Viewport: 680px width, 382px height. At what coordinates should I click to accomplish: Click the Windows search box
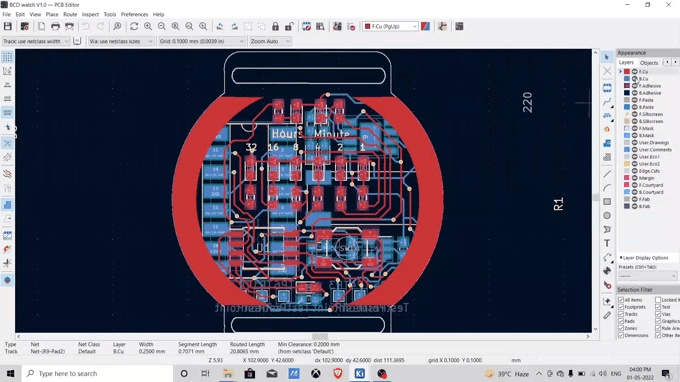click(97, 373)
